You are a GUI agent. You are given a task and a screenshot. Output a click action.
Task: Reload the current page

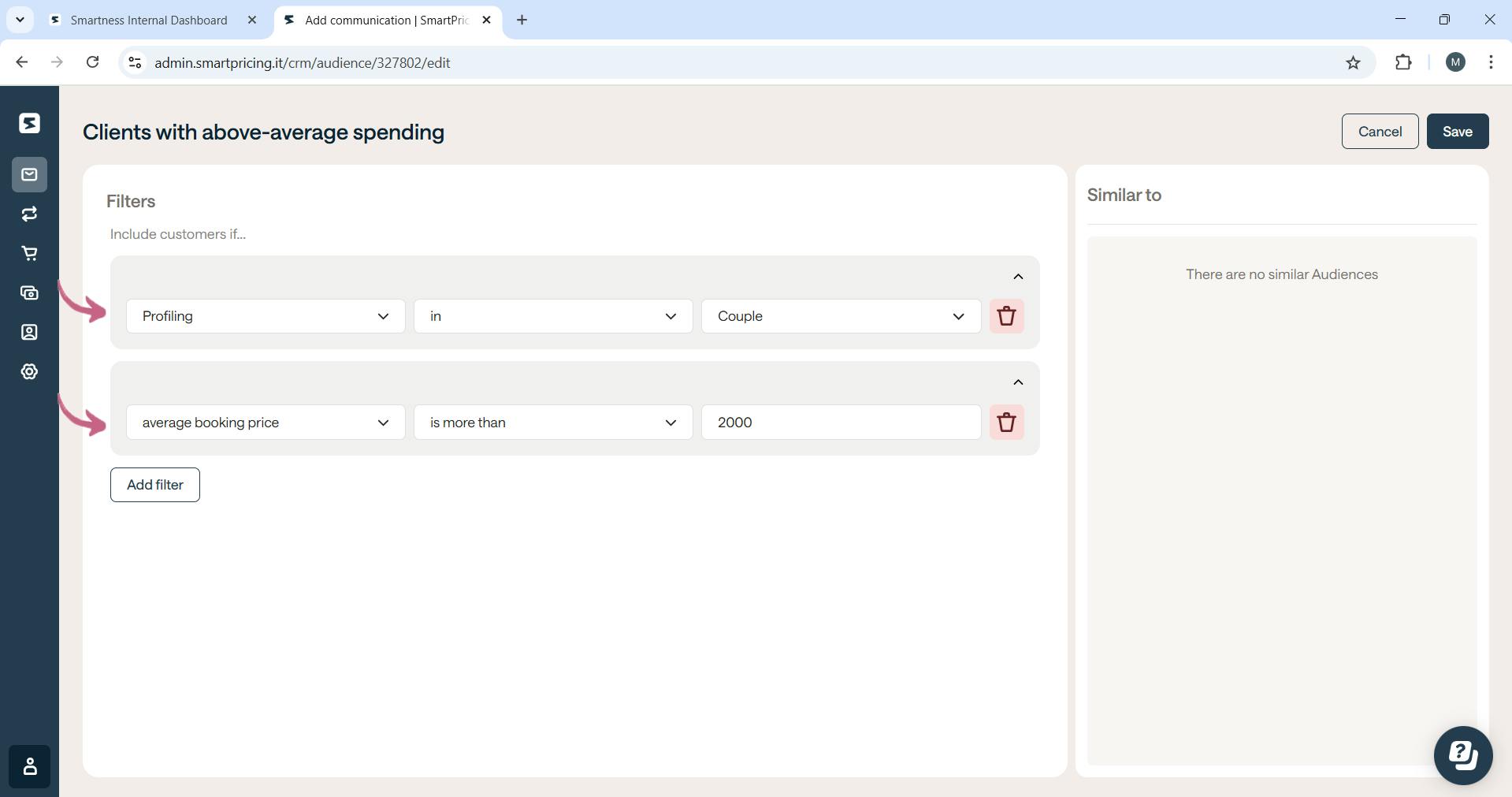pyautogui.click(x=92, y=62)
